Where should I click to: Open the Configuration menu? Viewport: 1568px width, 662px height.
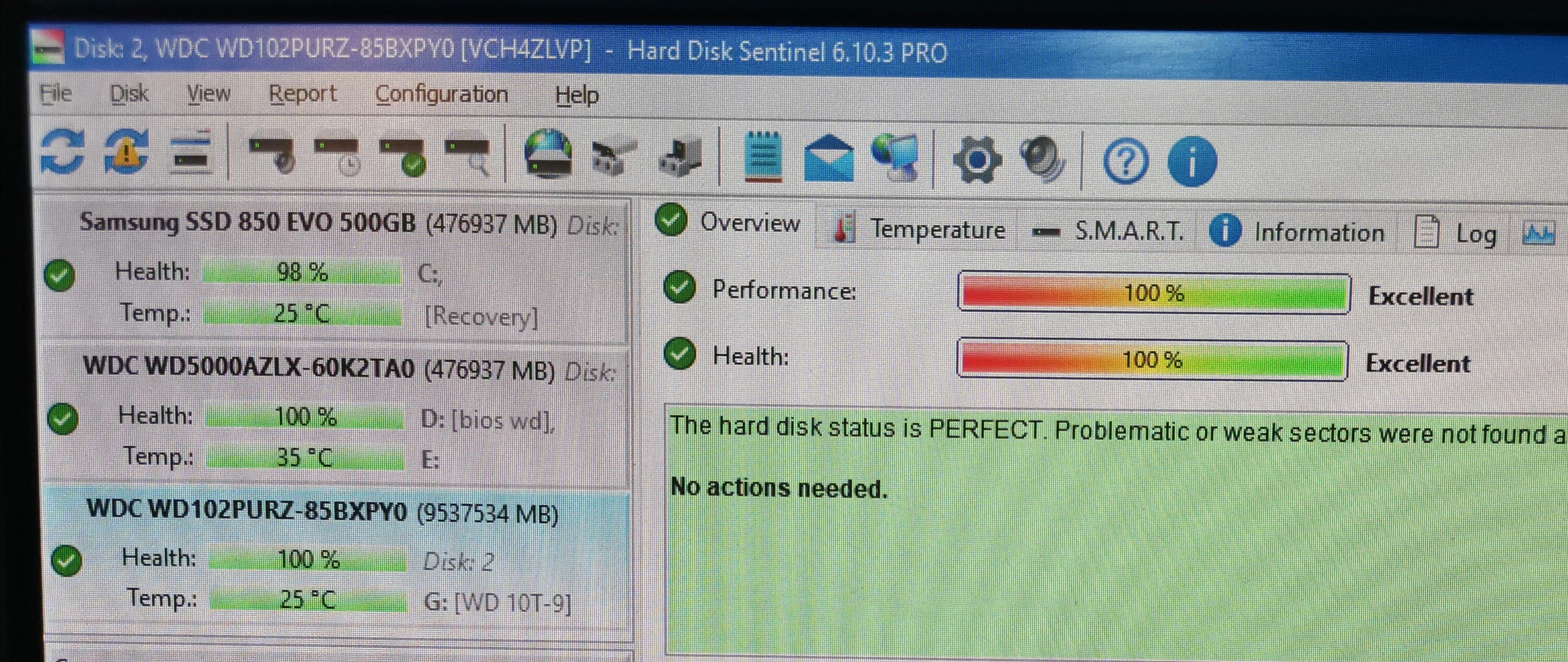coord(442,95)
